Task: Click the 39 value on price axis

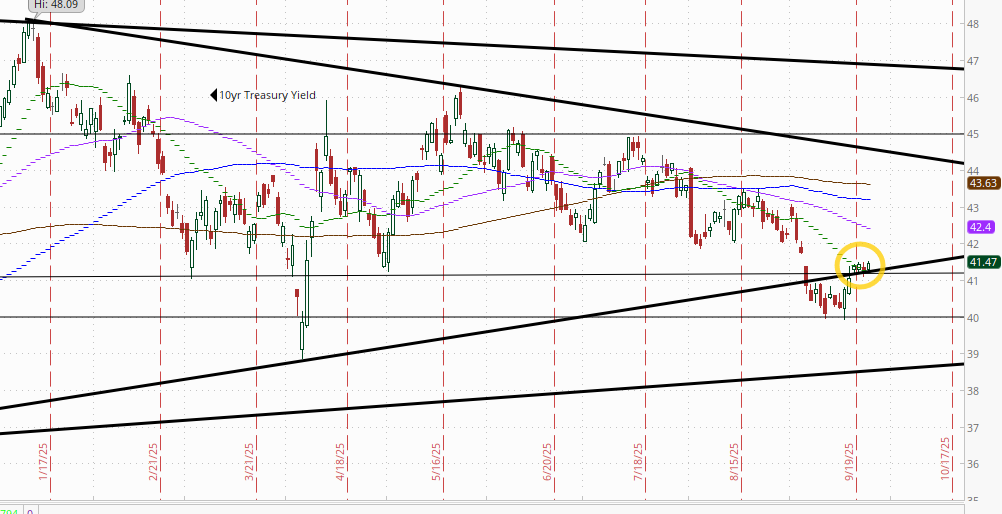Action: [975, 354]
